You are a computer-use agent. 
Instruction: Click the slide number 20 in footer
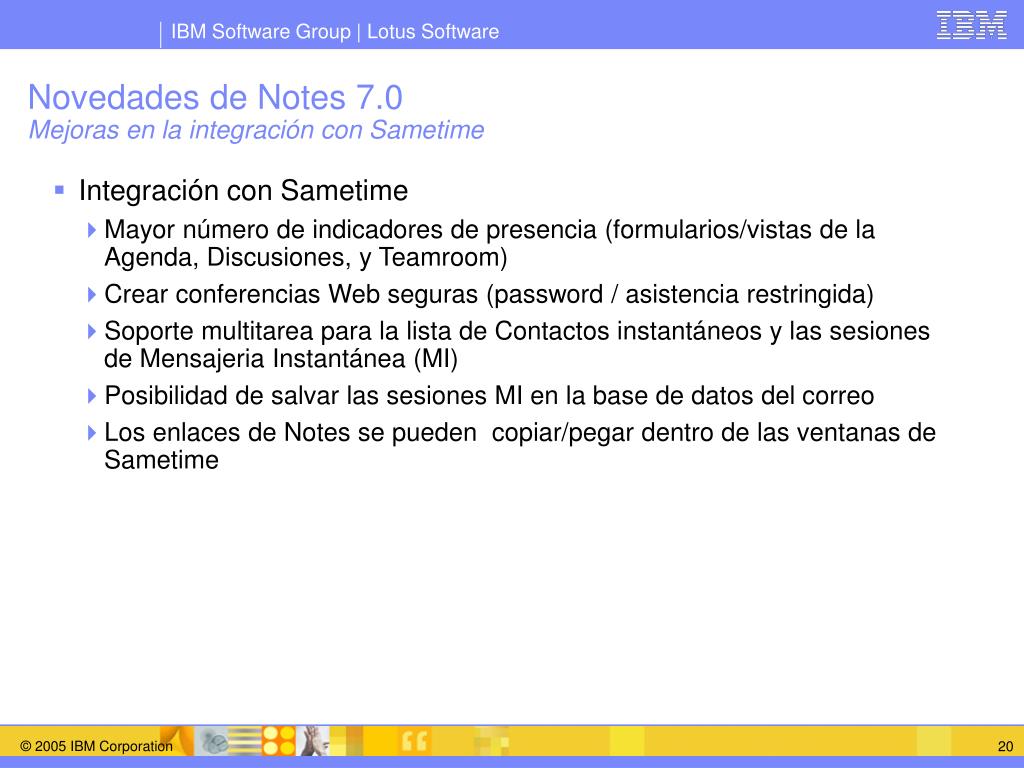tap(1005, 746)
